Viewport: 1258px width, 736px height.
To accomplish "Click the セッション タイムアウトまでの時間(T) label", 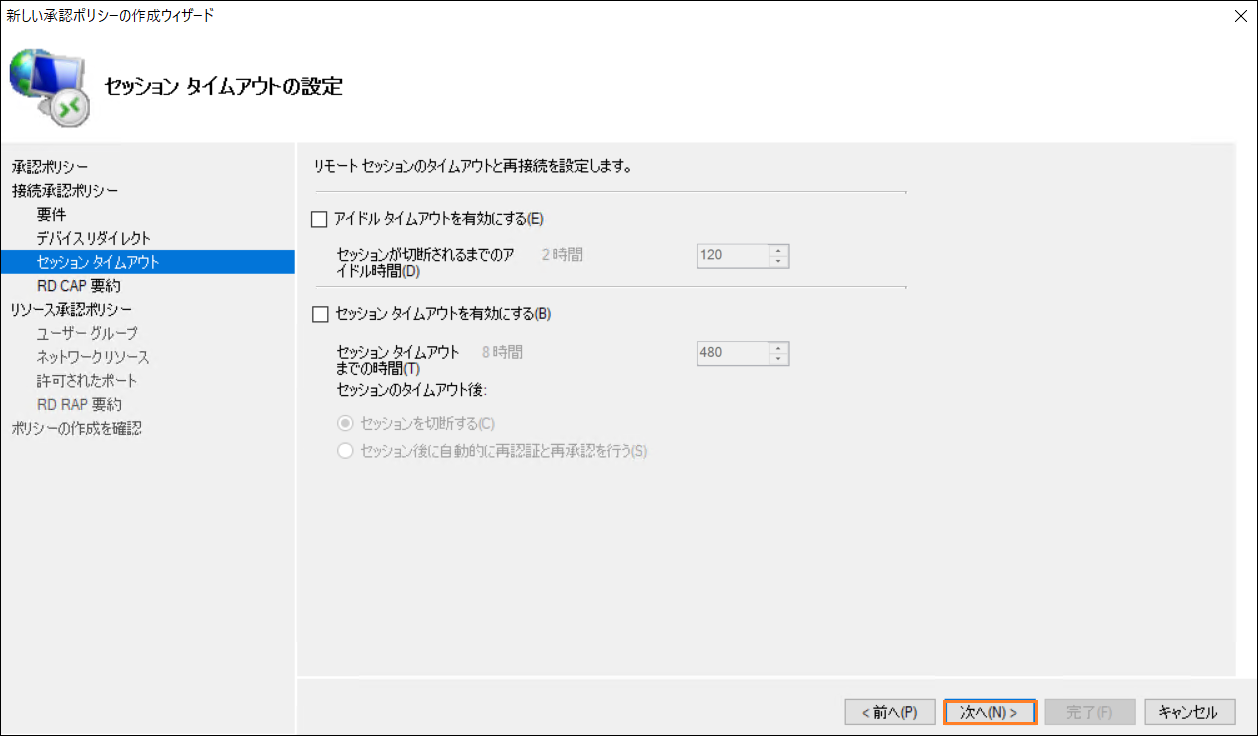I will [399, 361].
